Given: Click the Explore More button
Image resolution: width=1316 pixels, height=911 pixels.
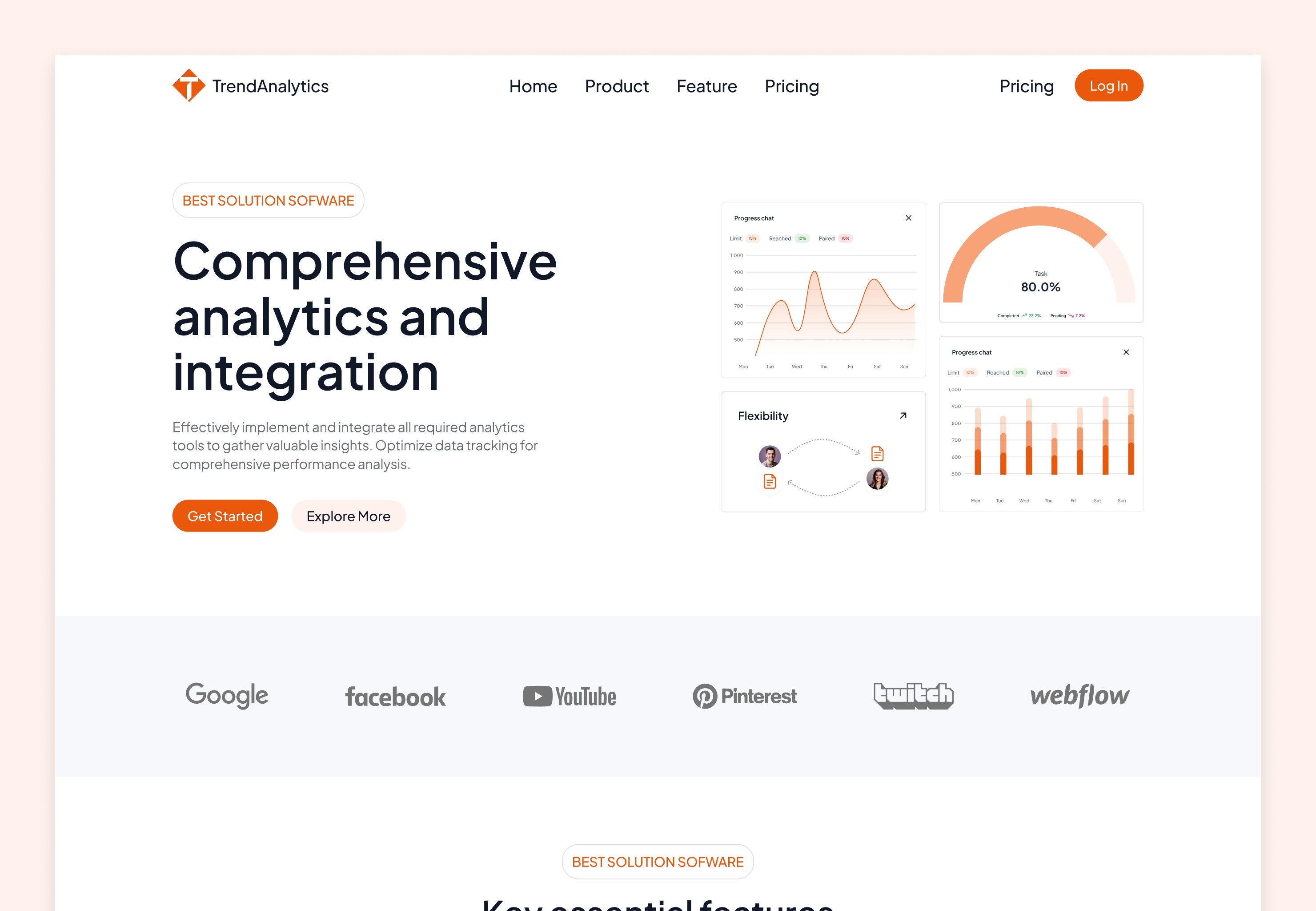Looking at the screenshot, I should tap(348, 515).
